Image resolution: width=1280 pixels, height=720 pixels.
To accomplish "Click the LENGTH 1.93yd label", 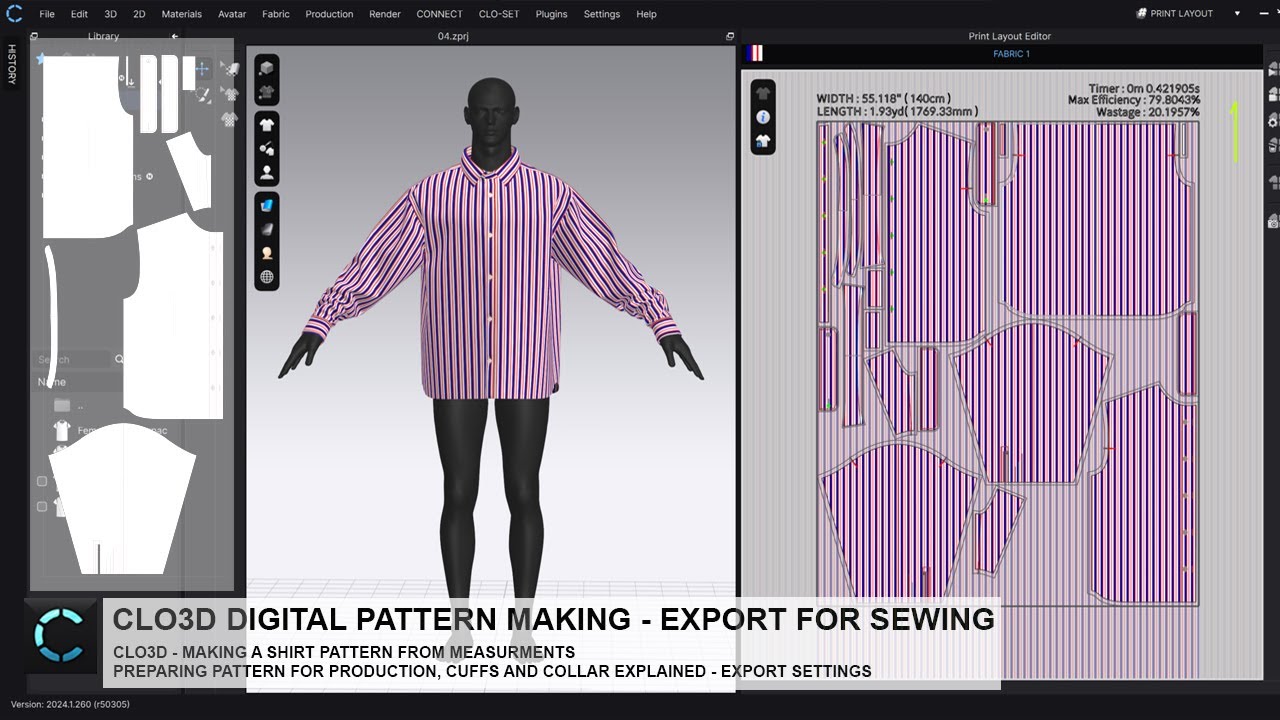I will coord(897,112).
